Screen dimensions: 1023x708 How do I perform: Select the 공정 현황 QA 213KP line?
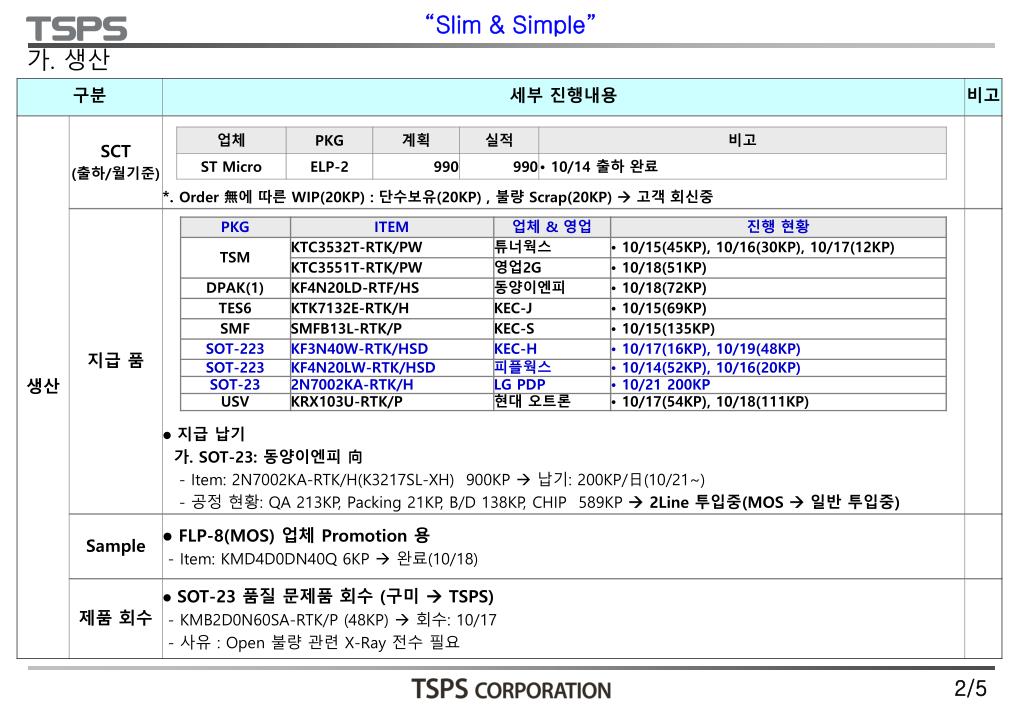point(539,502)
